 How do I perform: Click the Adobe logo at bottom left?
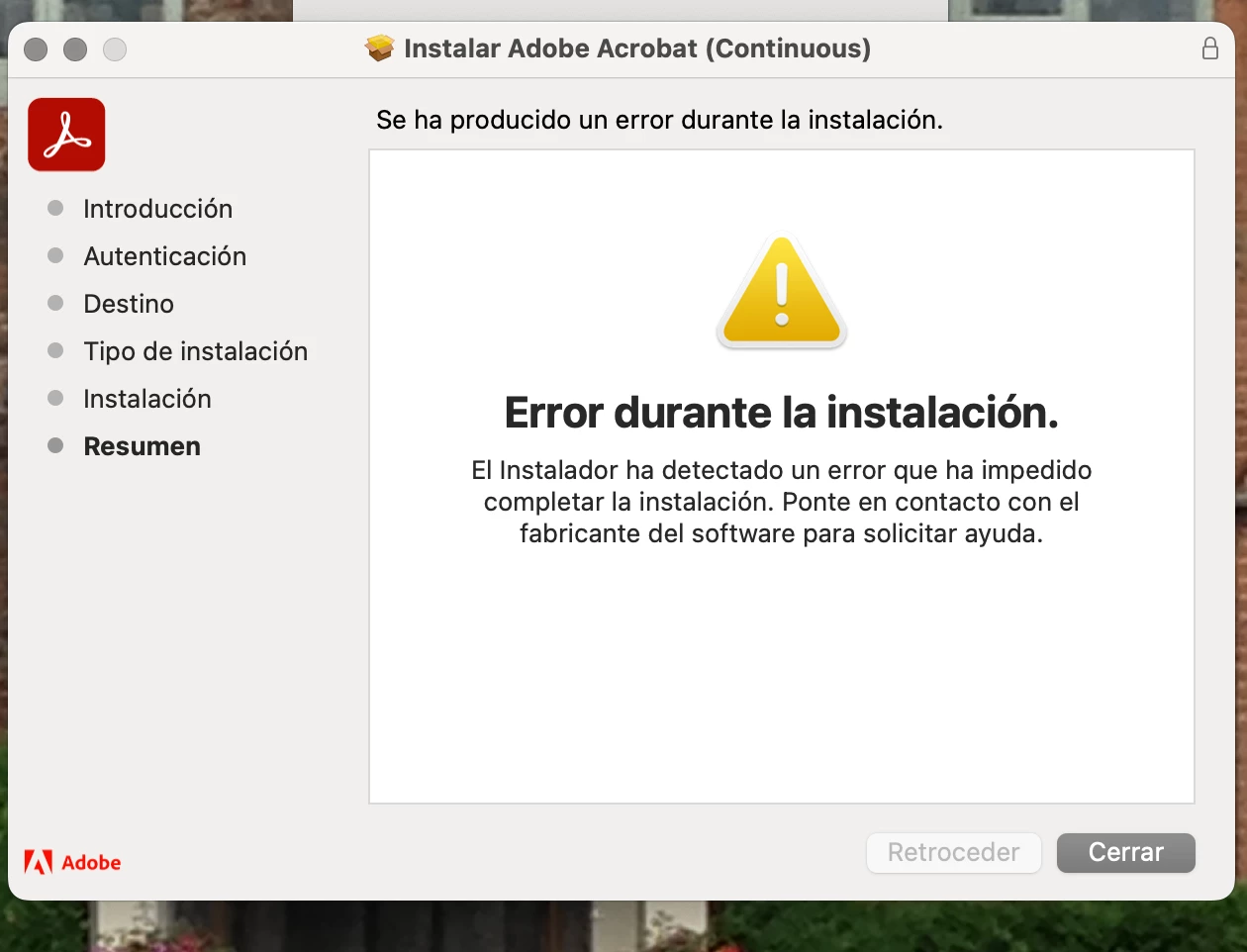point(72,862)
